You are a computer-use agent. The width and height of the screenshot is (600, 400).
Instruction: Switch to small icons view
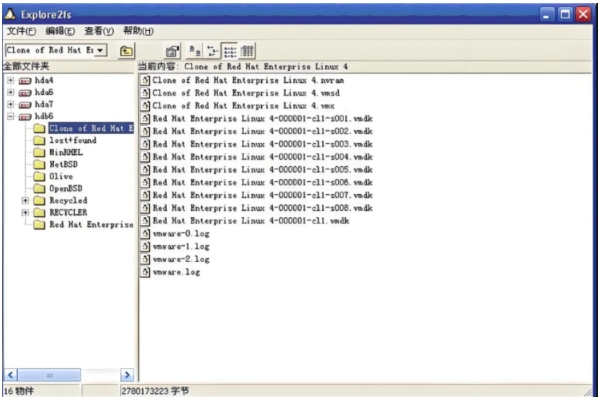pos(213,50)
